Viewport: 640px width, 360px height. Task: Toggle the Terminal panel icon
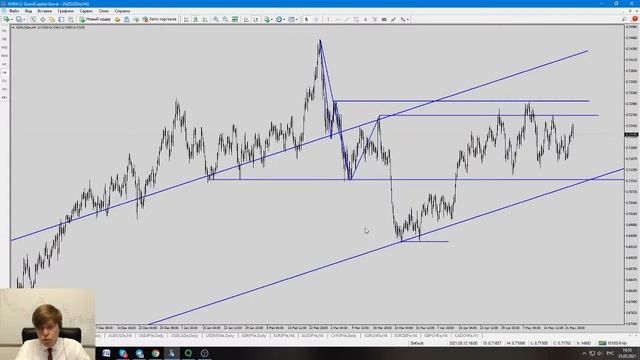point(61,19)
